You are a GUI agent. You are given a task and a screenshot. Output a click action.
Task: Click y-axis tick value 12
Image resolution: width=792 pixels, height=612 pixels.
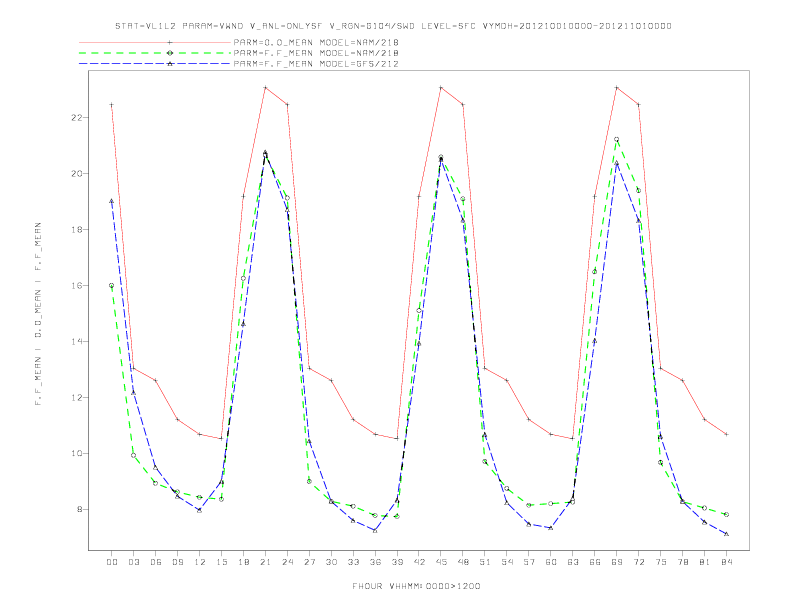coord(76,397)
